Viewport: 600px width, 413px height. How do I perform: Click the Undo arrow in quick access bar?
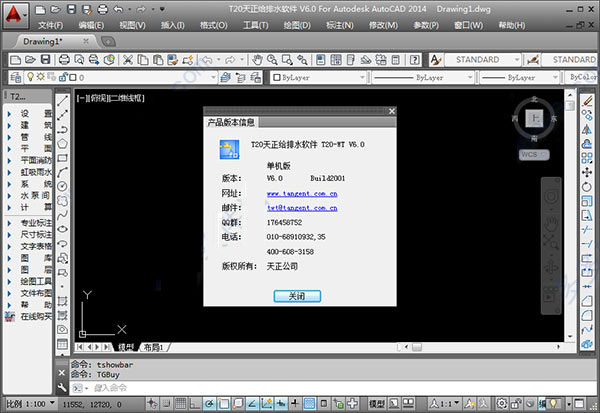click(118, 9)
